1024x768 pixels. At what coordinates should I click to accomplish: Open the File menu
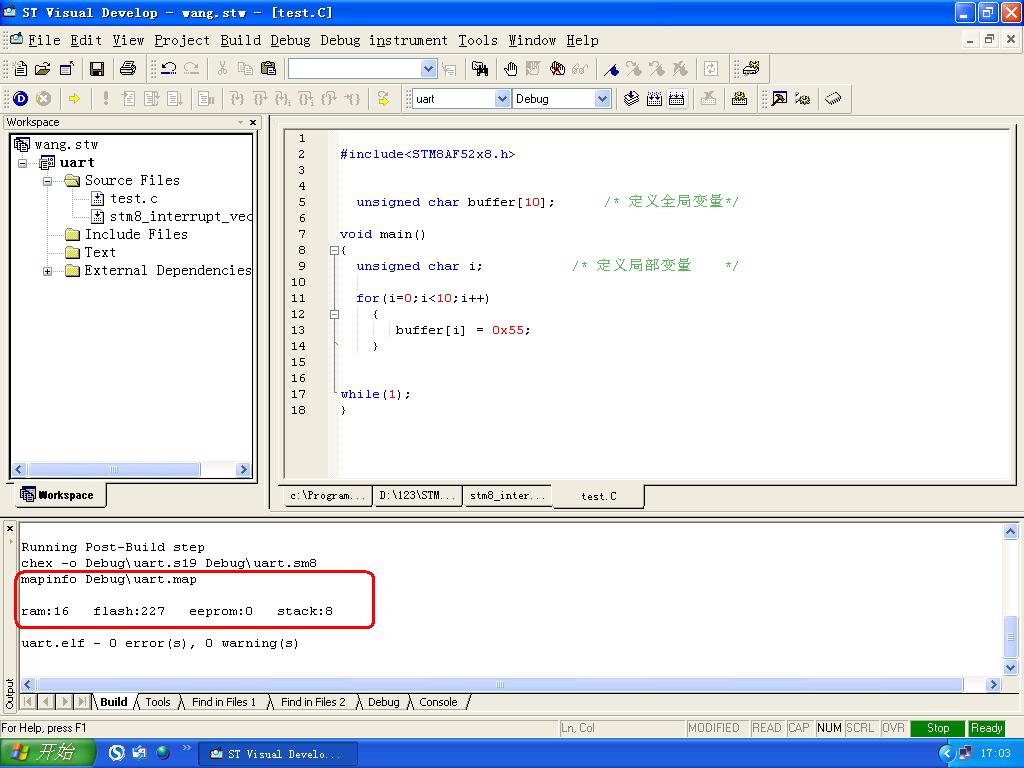pyautogui.click(x=44, y=40)
